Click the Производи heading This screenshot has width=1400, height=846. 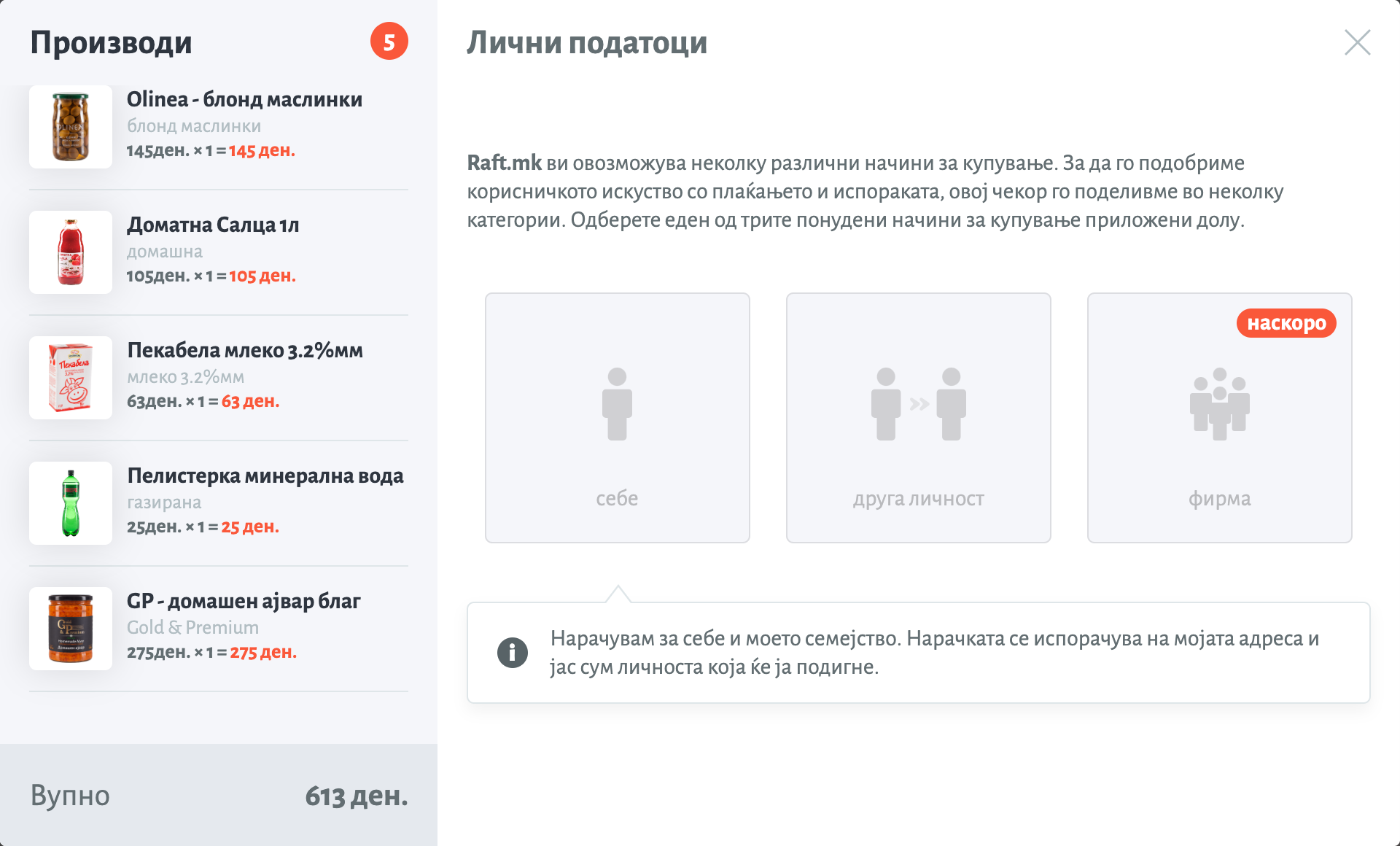[x=112, y=43]
